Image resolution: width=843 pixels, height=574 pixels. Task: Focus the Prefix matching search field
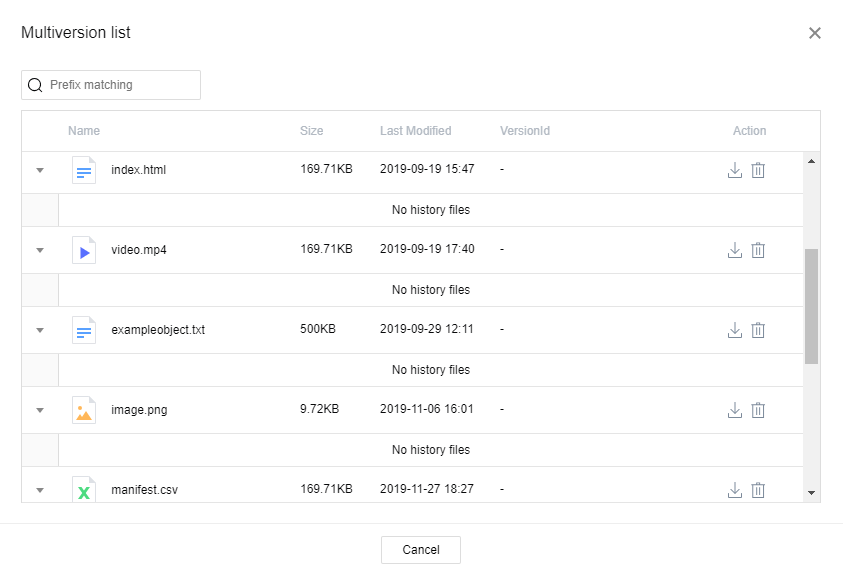click(120, 85)
